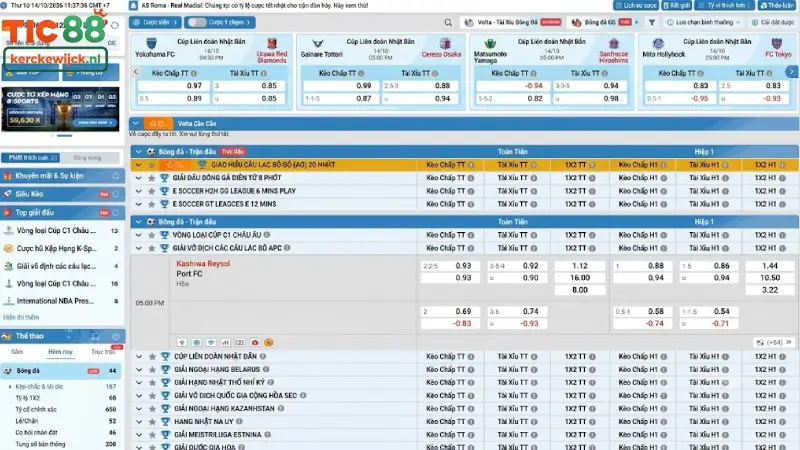Click the search magnifier icon

[x=448, y=22]
